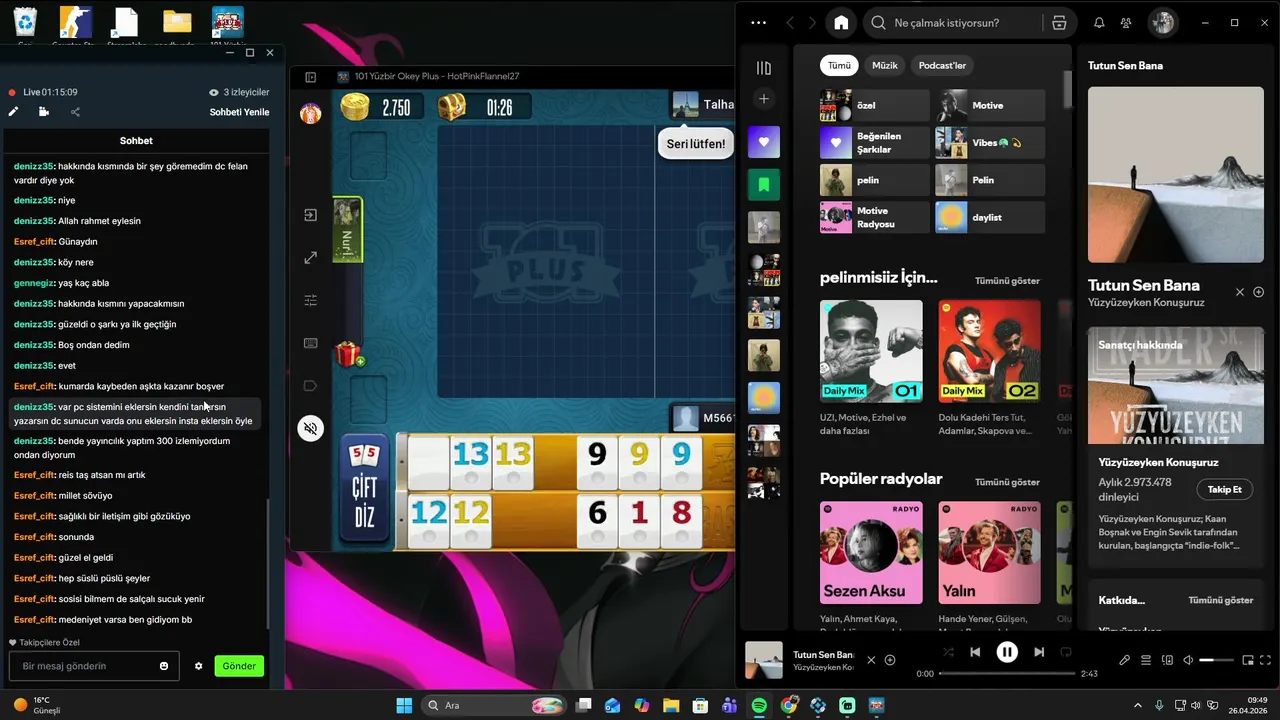The height and width of the screenshot is (720, 1280).
Task: Open connect to a device
Action: tap(1167, 660)
